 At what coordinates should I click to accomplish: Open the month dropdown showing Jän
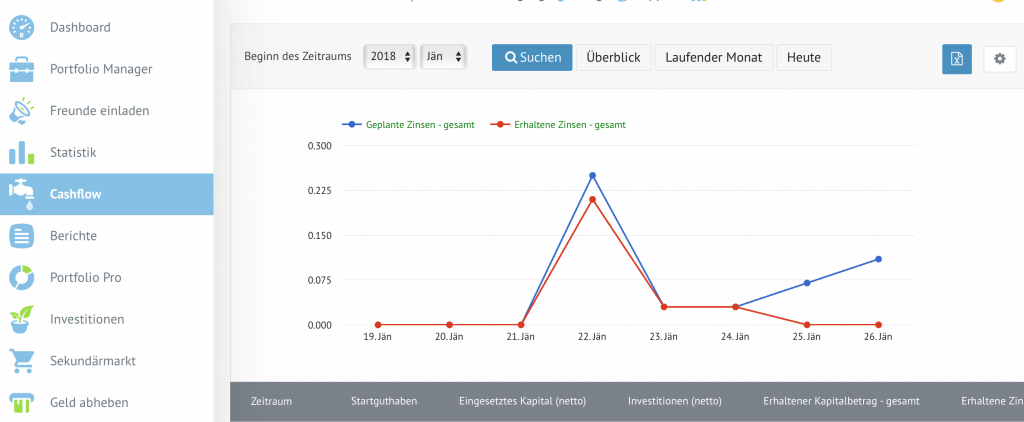point(443,57)
